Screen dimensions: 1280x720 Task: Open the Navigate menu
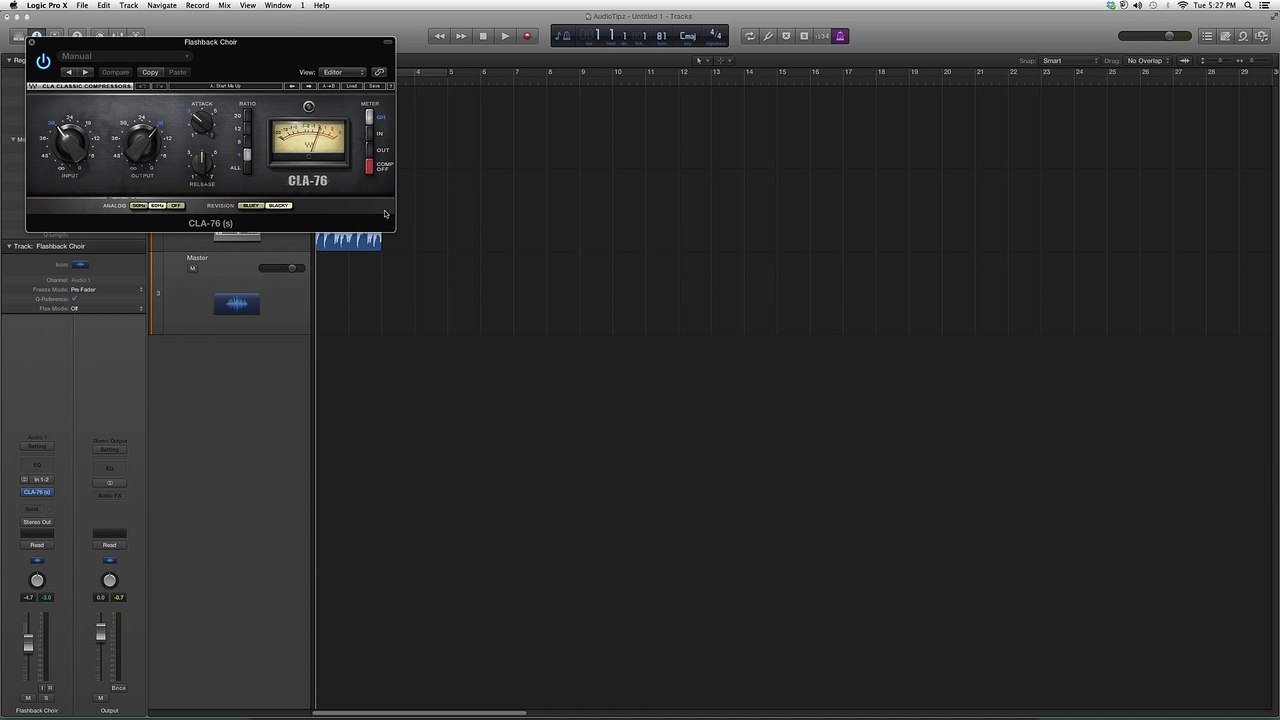coord(162,6)
